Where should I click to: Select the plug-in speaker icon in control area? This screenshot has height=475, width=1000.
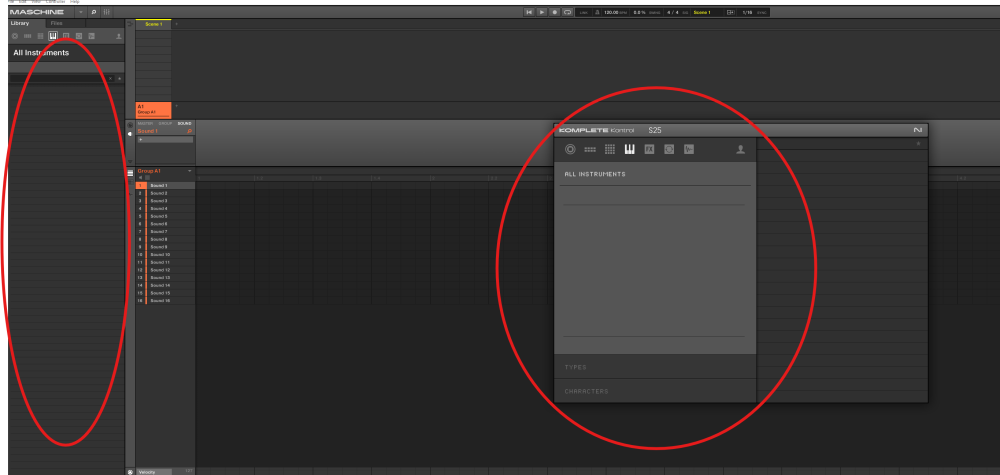(130, 134)
